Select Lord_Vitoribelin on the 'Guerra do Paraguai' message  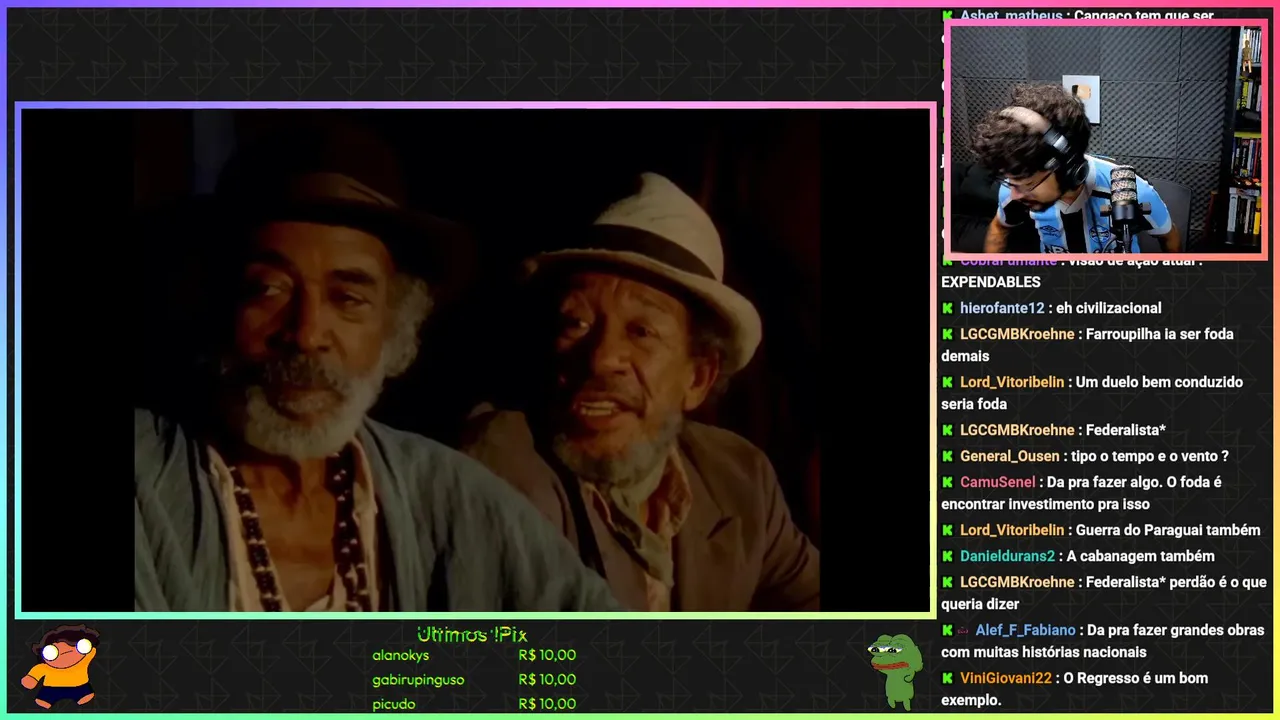pyautogui.click(x=1012, y=530)
